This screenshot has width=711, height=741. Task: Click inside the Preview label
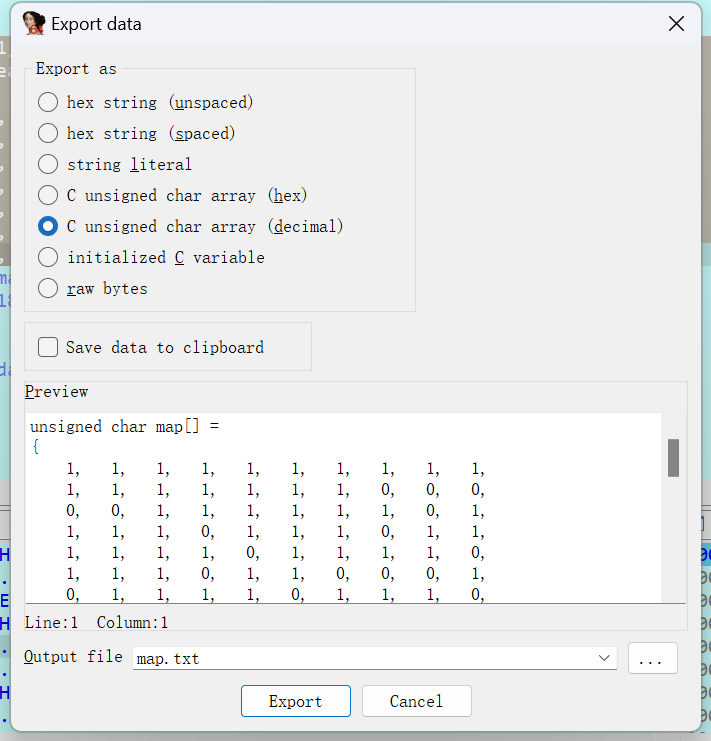point(56,392)
